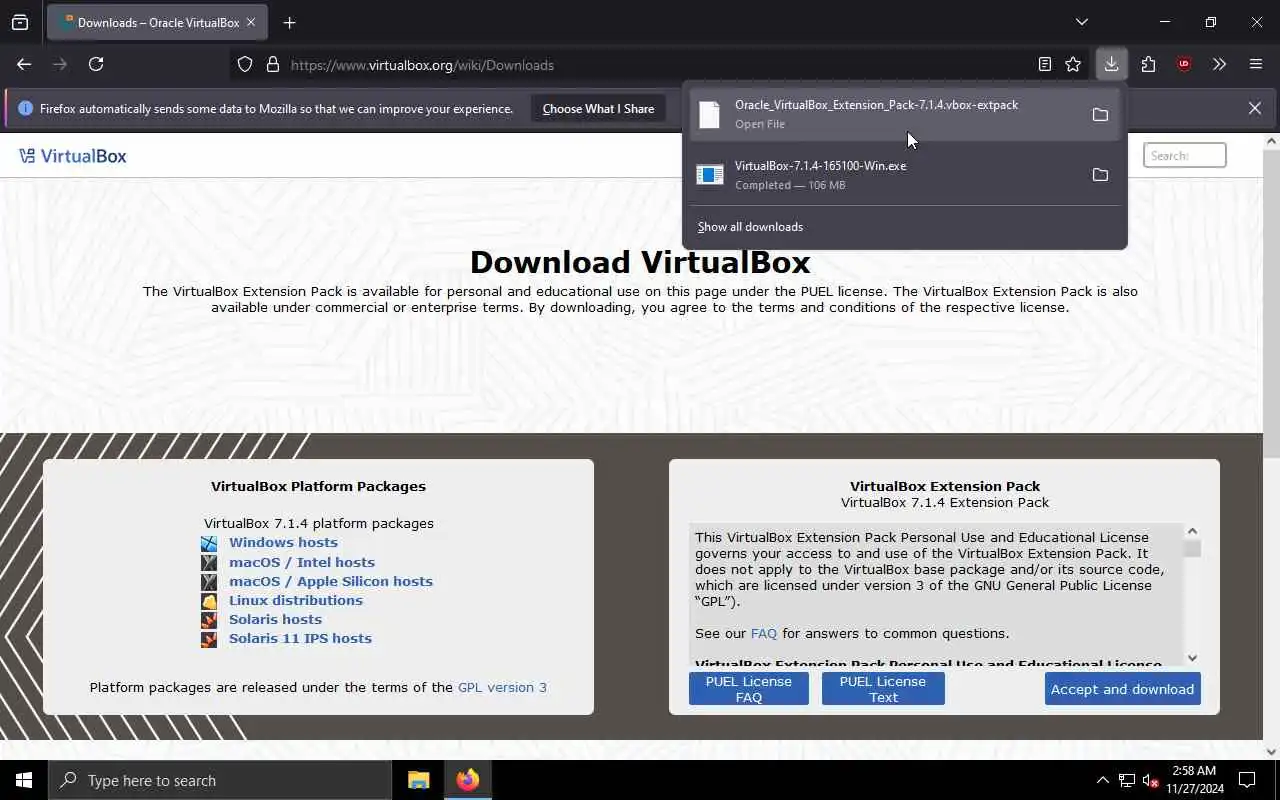Click the license box scrollbar thumb
This screenshot has width=1280, height=800.
tap(1192, 549)
